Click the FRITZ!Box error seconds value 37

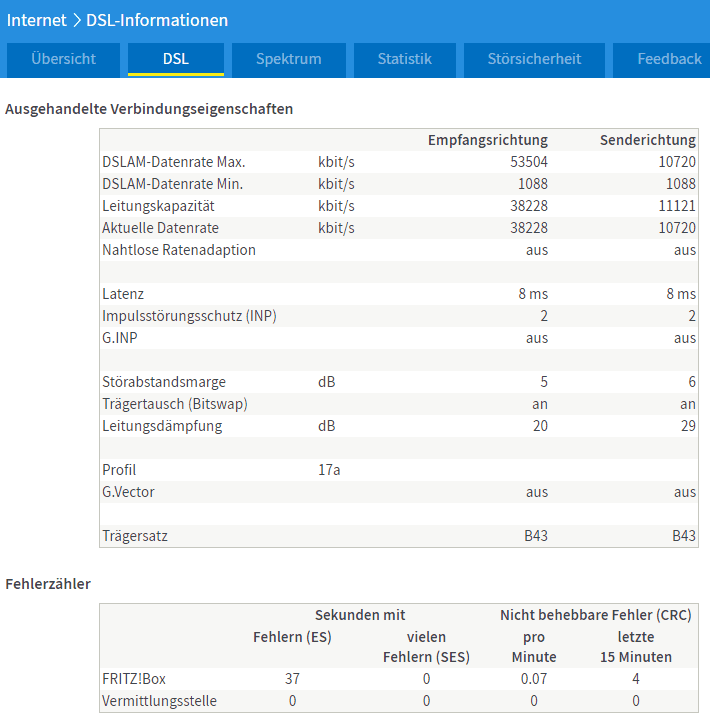[292, 679]
